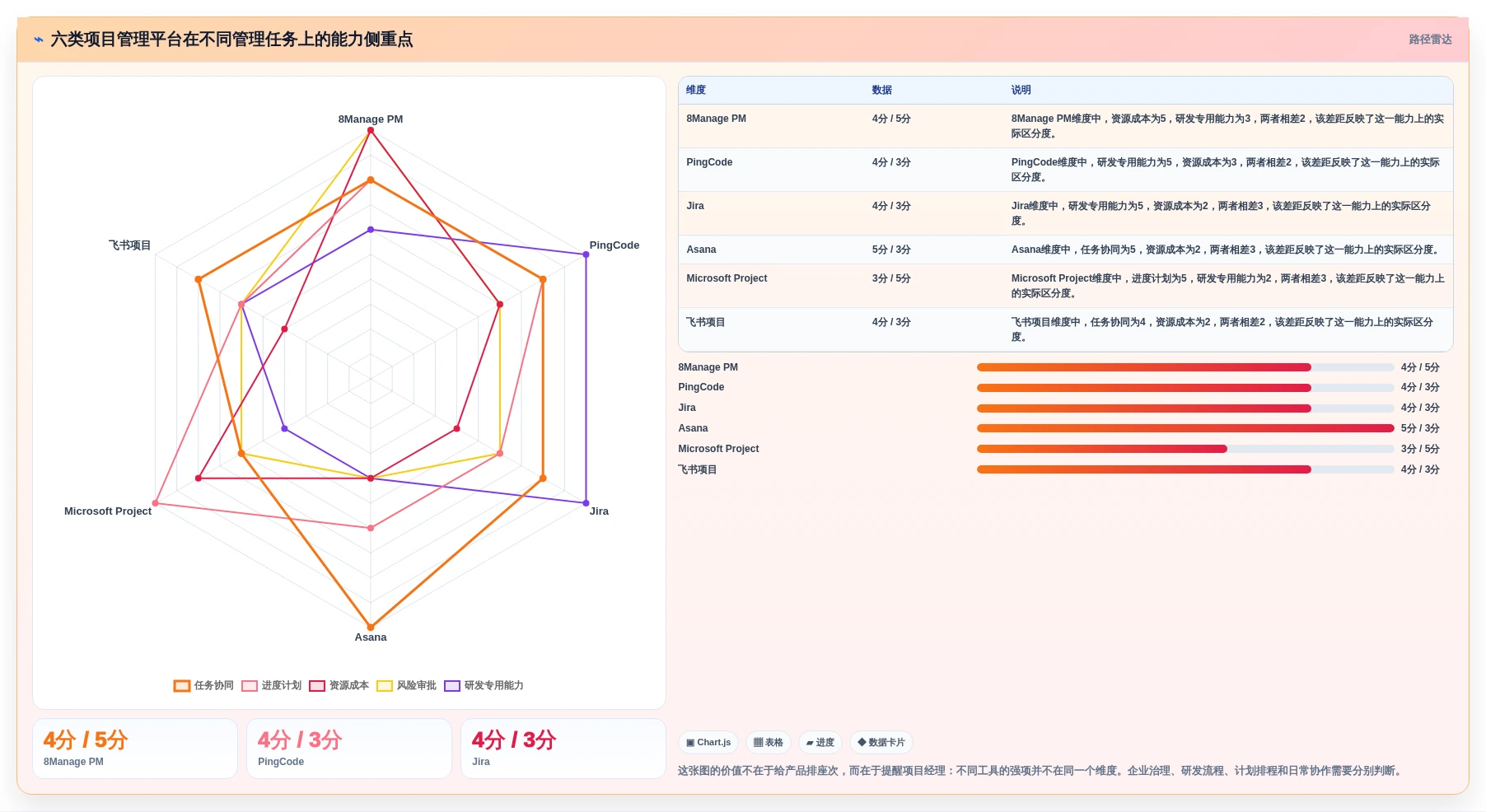Image resolution: width=1486 pixels, height=812 pixels.
Task: Toggle the 任务协同 legend item
Action: tap(203, 685)
